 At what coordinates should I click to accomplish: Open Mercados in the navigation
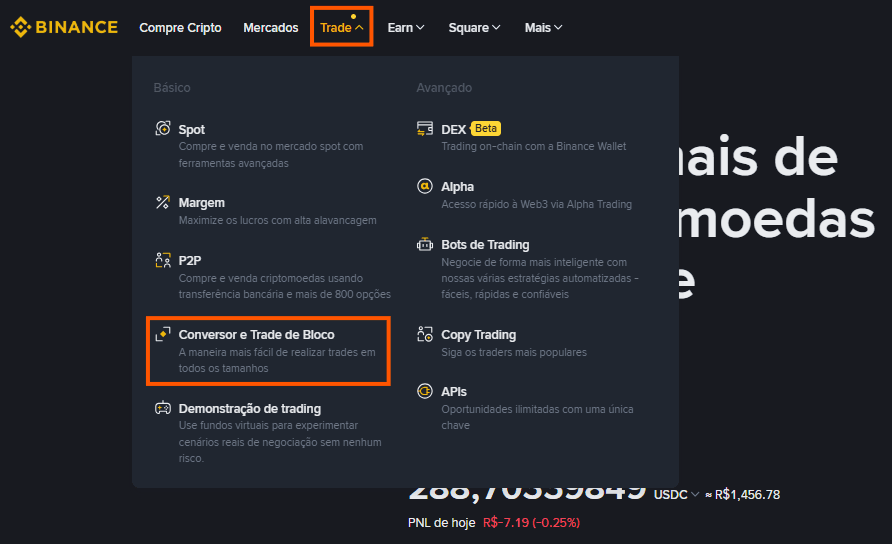pos(271,27)
